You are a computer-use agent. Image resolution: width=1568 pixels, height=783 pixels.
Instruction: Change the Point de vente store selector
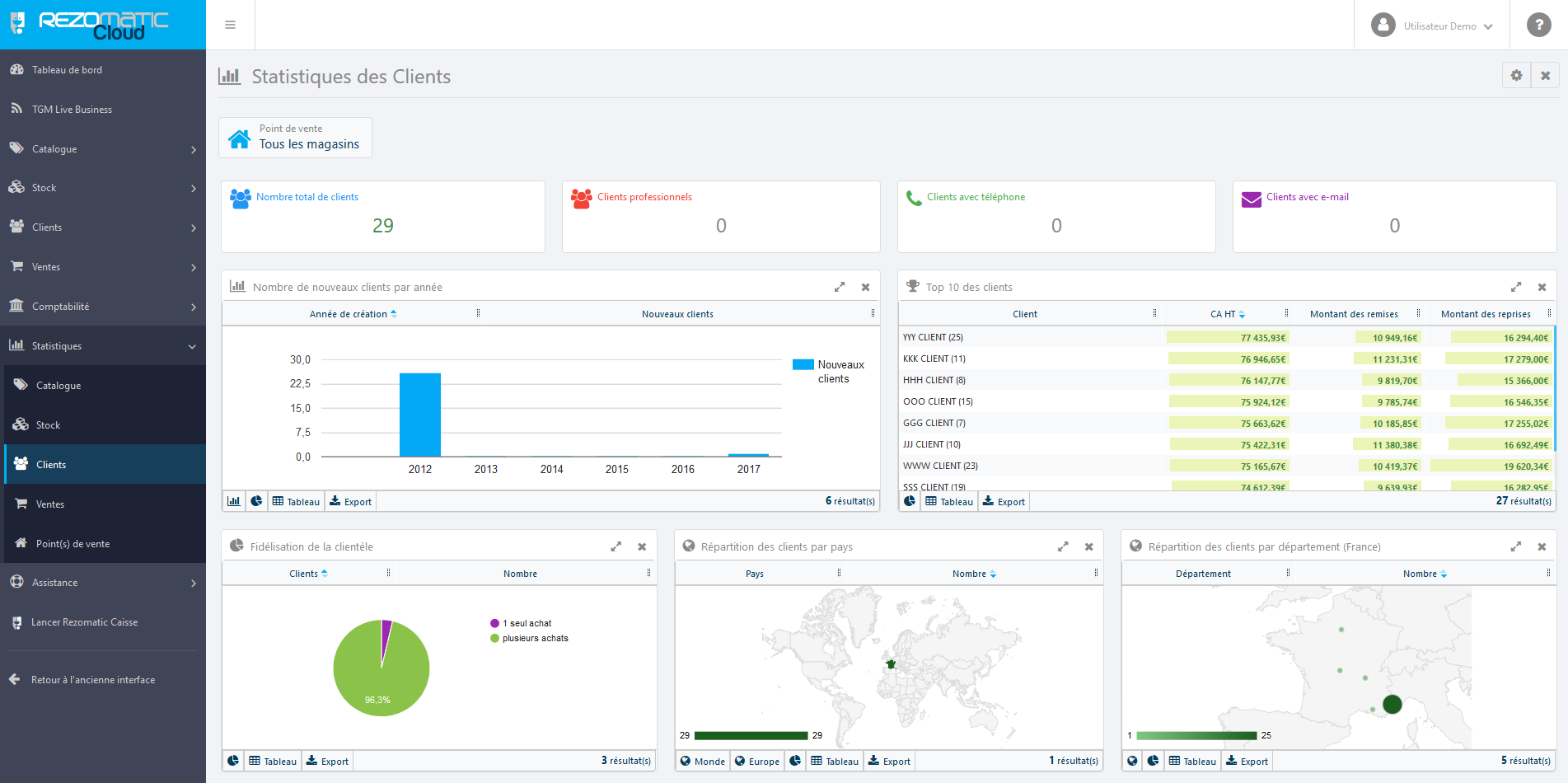(x=295, y=137)
